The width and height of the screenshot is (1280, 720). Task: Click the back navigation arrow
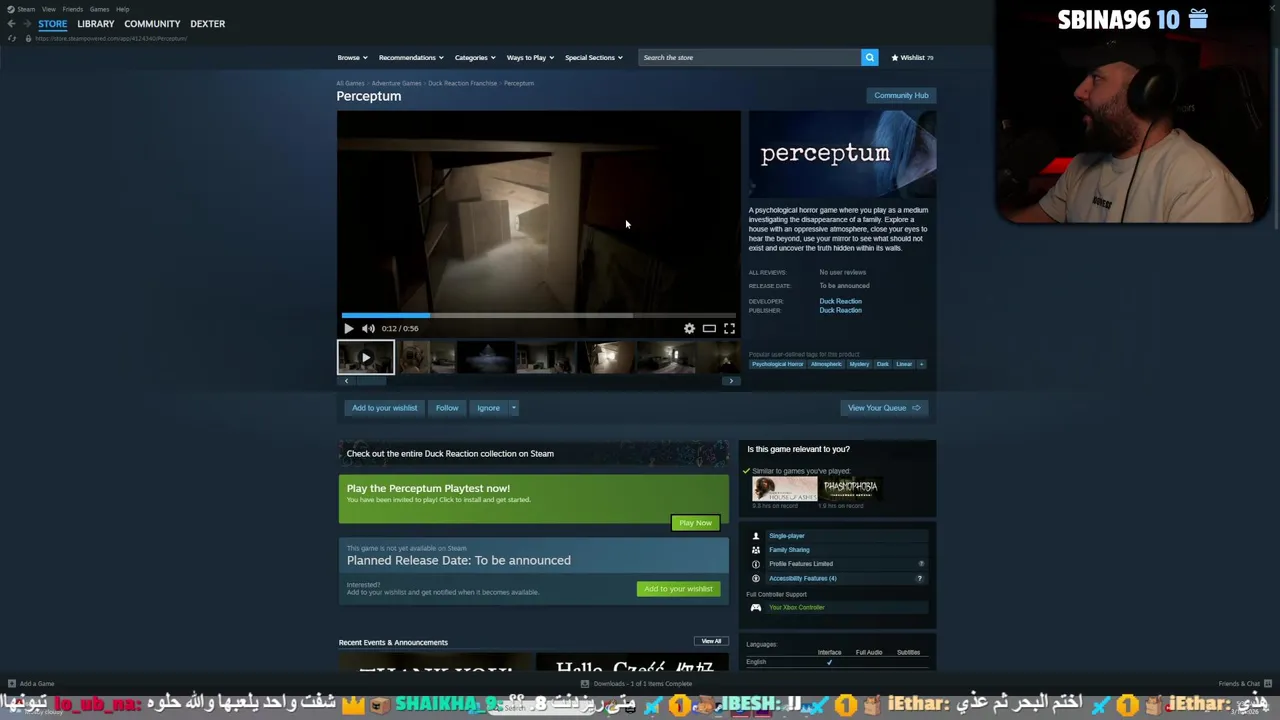click(x=11, y=23)
